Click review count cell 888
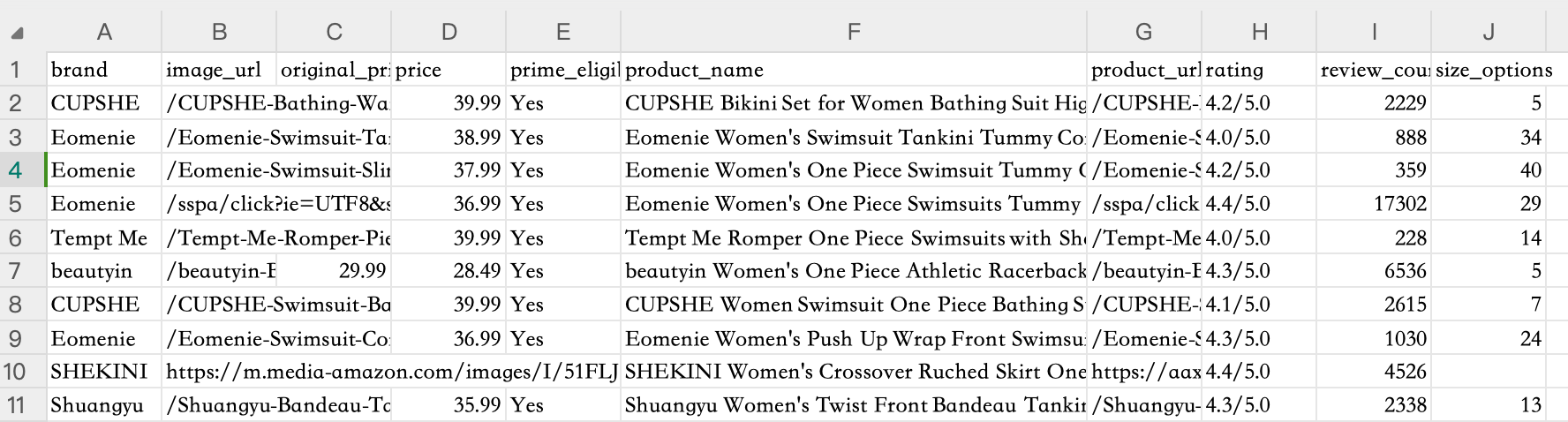This screenshot has width=1568, height=422. 1374,137
